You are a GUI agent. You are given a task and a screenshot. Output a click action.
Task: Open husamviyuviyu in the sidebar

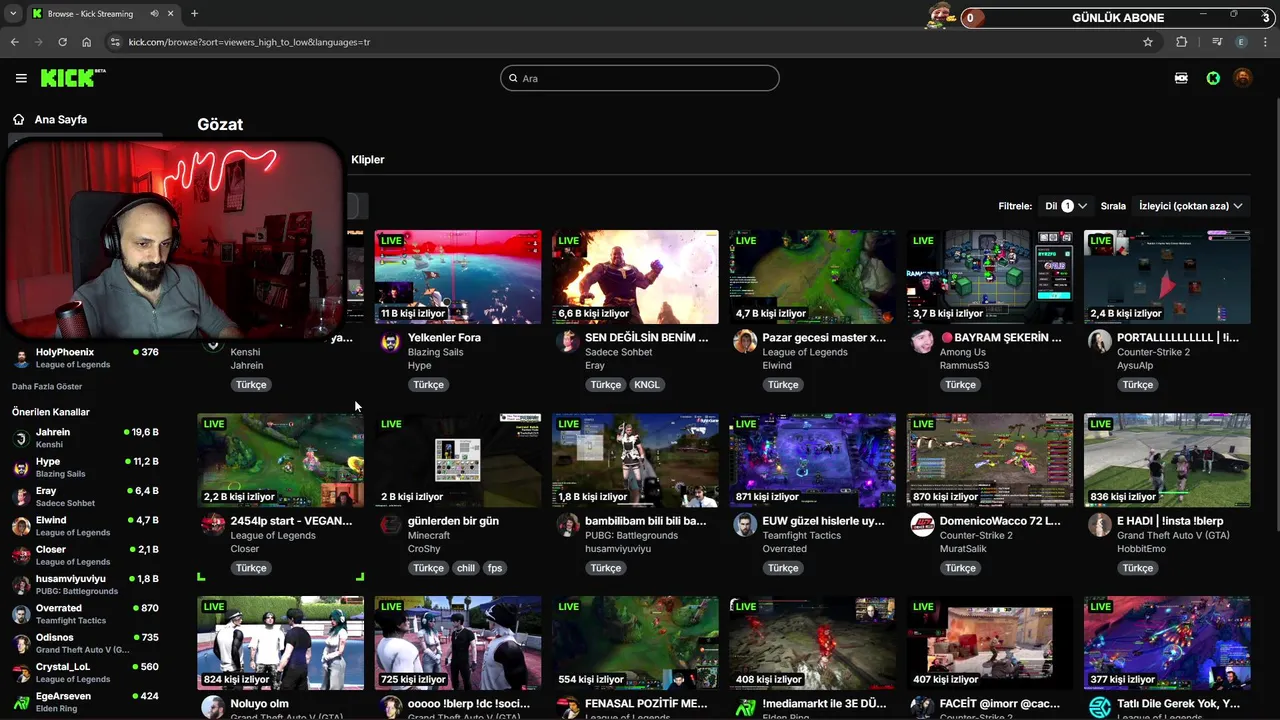tap(85, 584)
